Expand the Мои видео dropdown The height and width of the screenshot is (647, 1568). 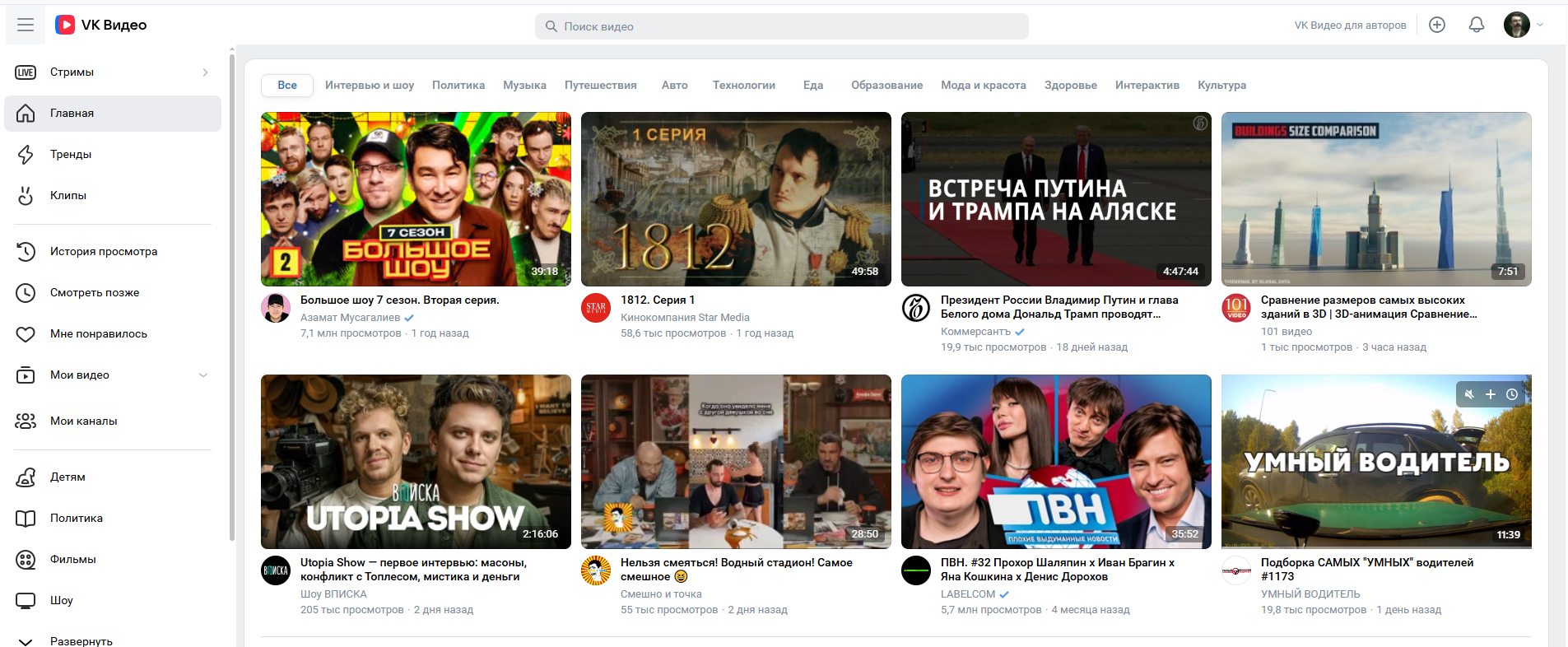click(203, 375)
